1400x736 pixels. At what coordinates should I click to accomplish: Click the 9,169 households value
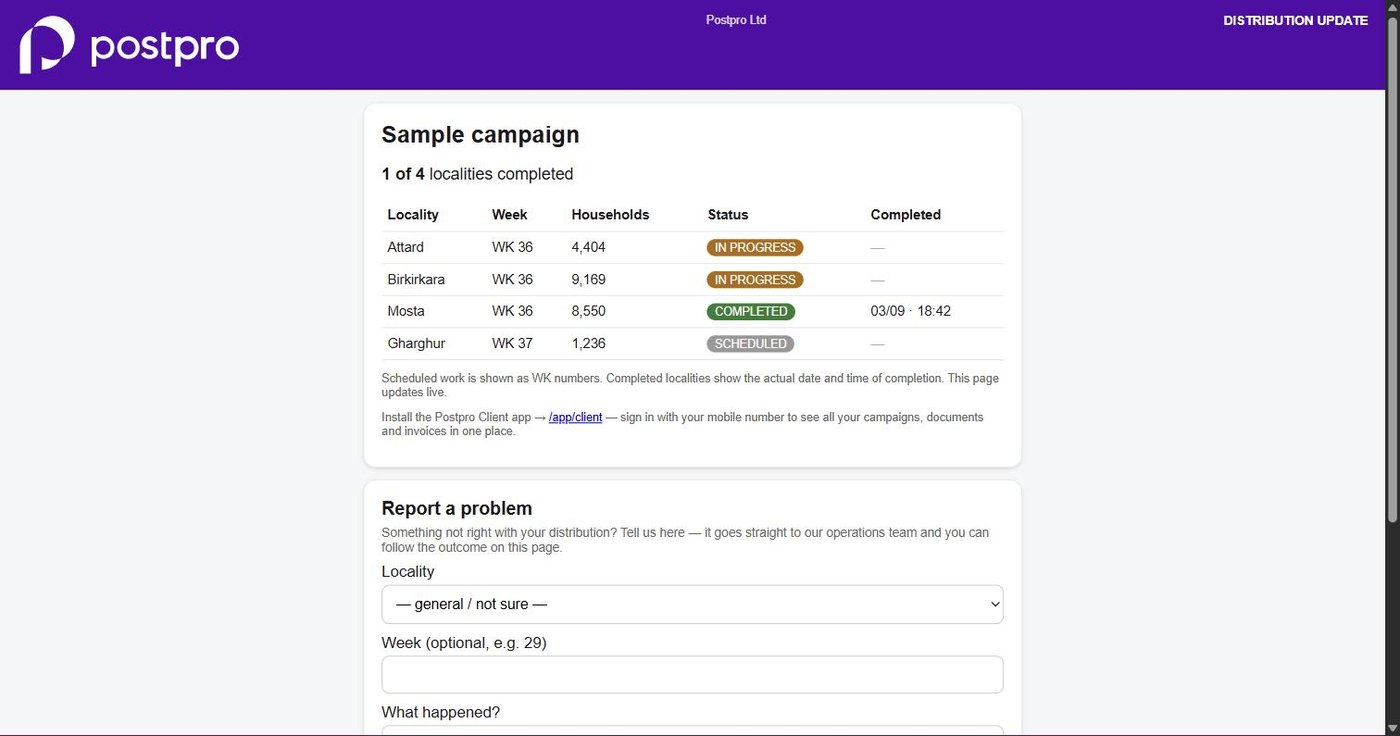click(x=589, y=279)
